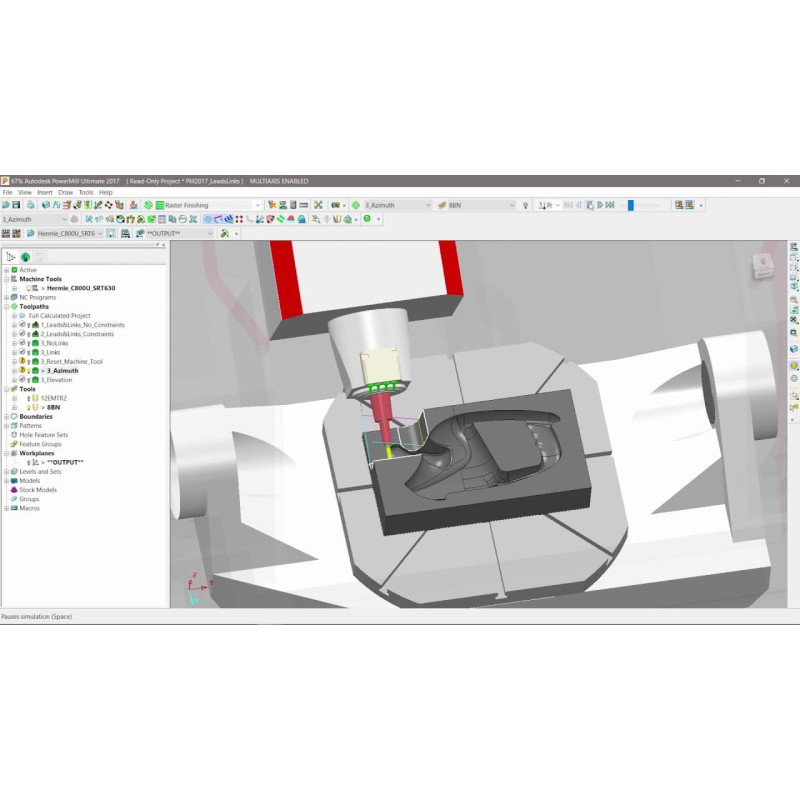Viewport: 800px width, 800px height.
Task: Open the globe browser tab in explorer
Action: (x=25, y=257)
